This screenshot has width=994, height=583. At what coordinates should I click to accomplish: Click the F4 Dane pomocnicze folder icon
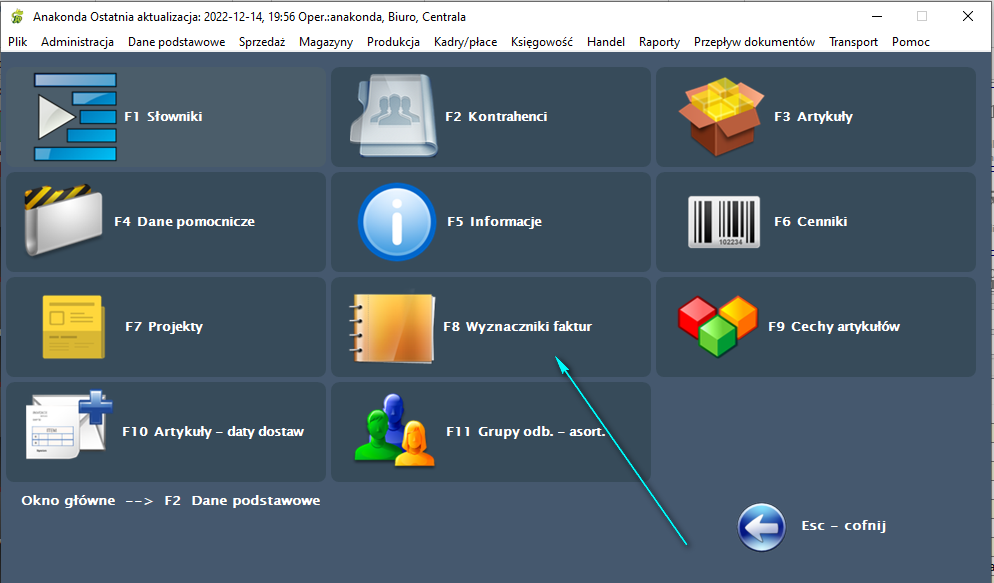(63, 221)
